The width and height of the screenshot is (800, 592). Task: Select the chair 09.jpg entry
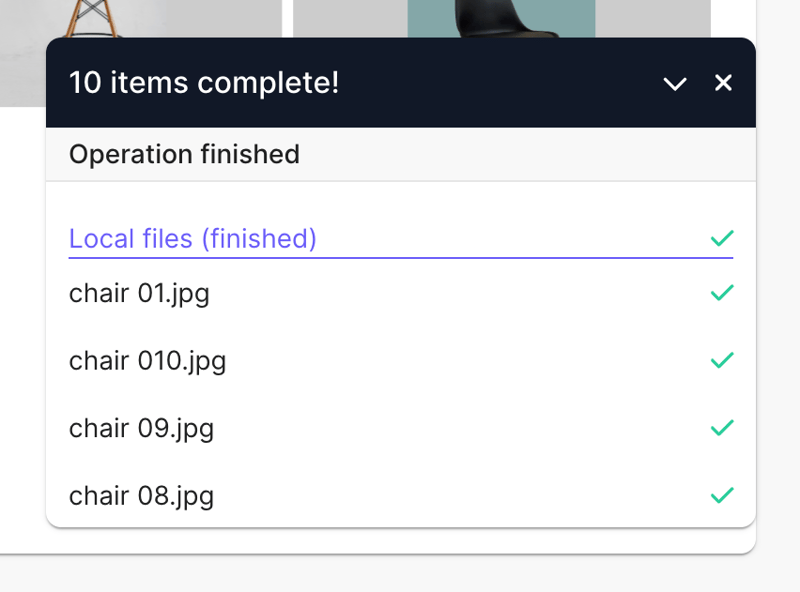coord(141,428)
